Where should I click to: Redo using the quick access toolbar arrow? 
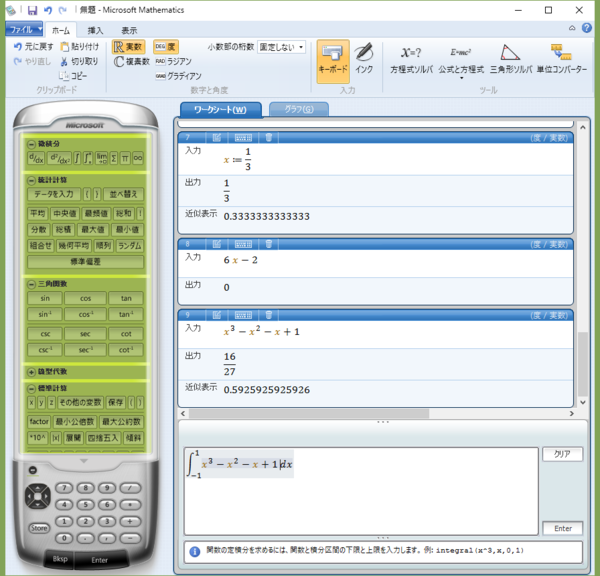coord(62,10)
